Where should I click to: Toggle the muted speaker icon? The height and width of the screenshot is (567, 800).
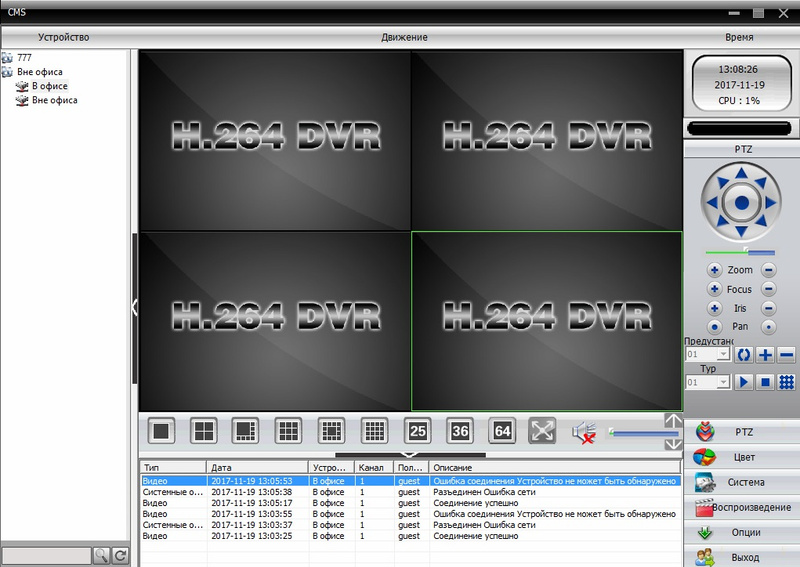pyautogui.click(x=584, y=432)
